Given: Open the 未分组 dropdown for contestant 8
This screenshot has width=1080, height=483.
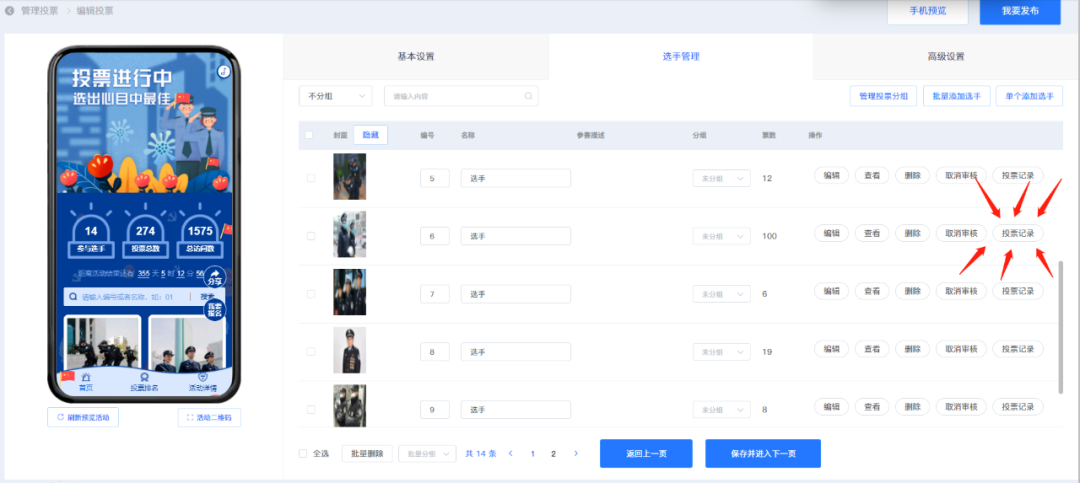Looking at the screenshot, I should coord(721,351).
